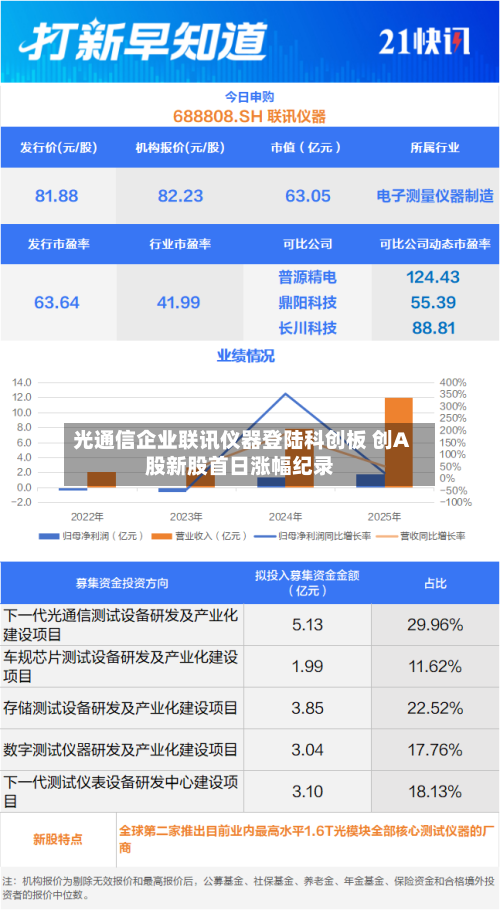500x910 pixels.
Task: Select the proportion 29.96%
Action: pos(435,624)
